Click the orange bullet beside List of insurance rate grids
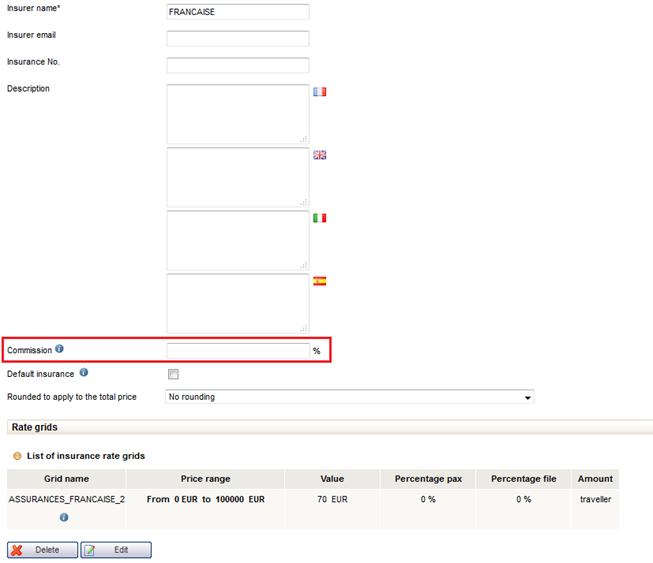Screen dimensions: 653x563 pyautogui.click(x=17, y=456)
